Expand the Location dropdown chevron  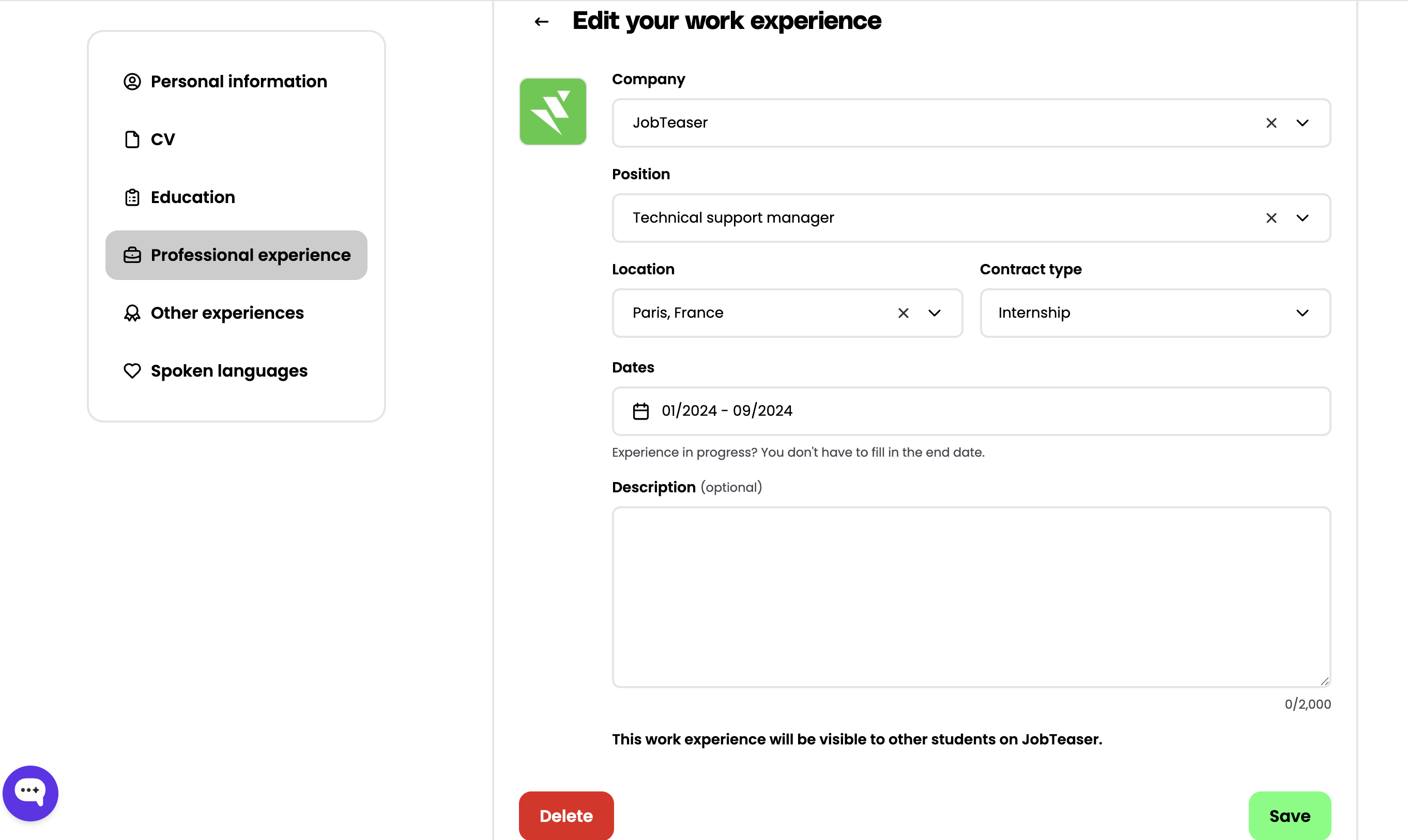(934, 313)
